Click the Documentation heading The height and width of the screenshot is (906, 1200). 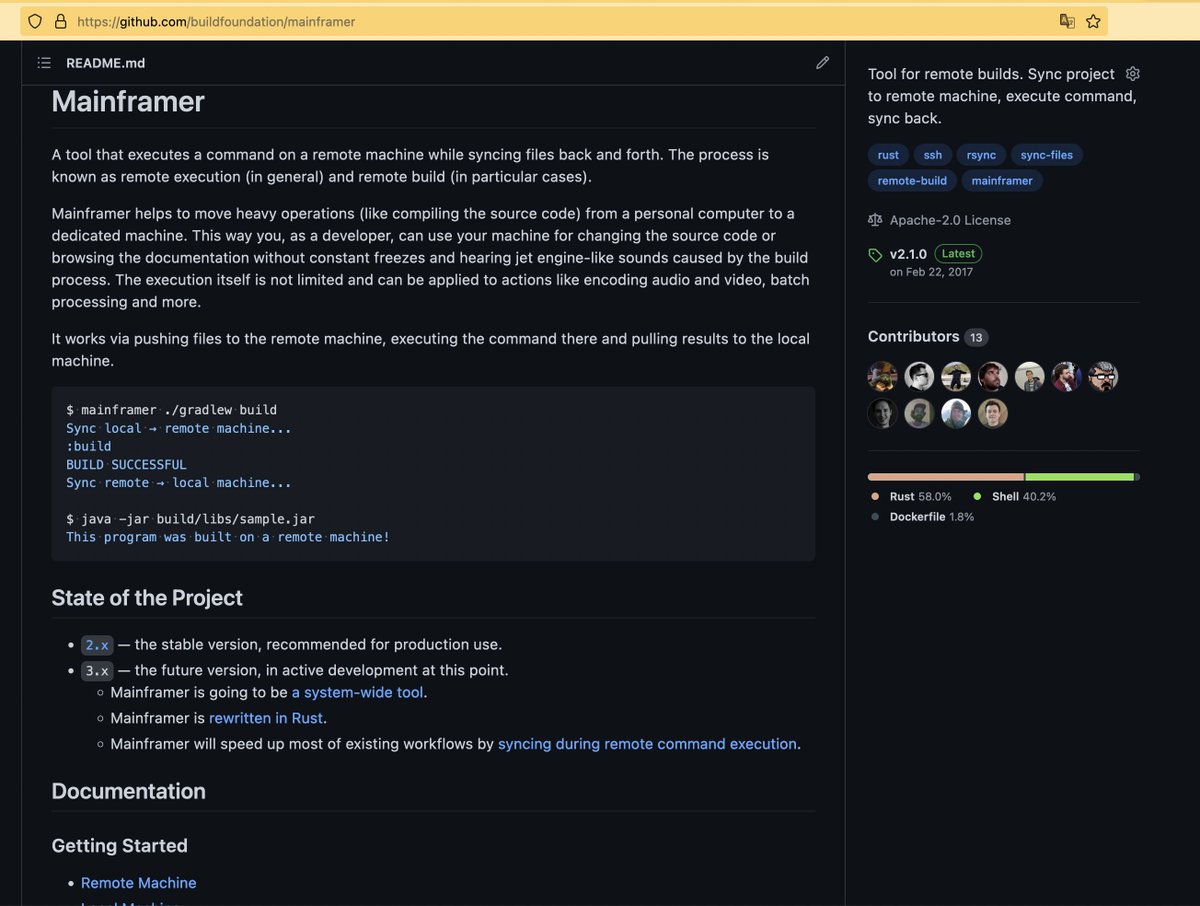coord(128,791)
